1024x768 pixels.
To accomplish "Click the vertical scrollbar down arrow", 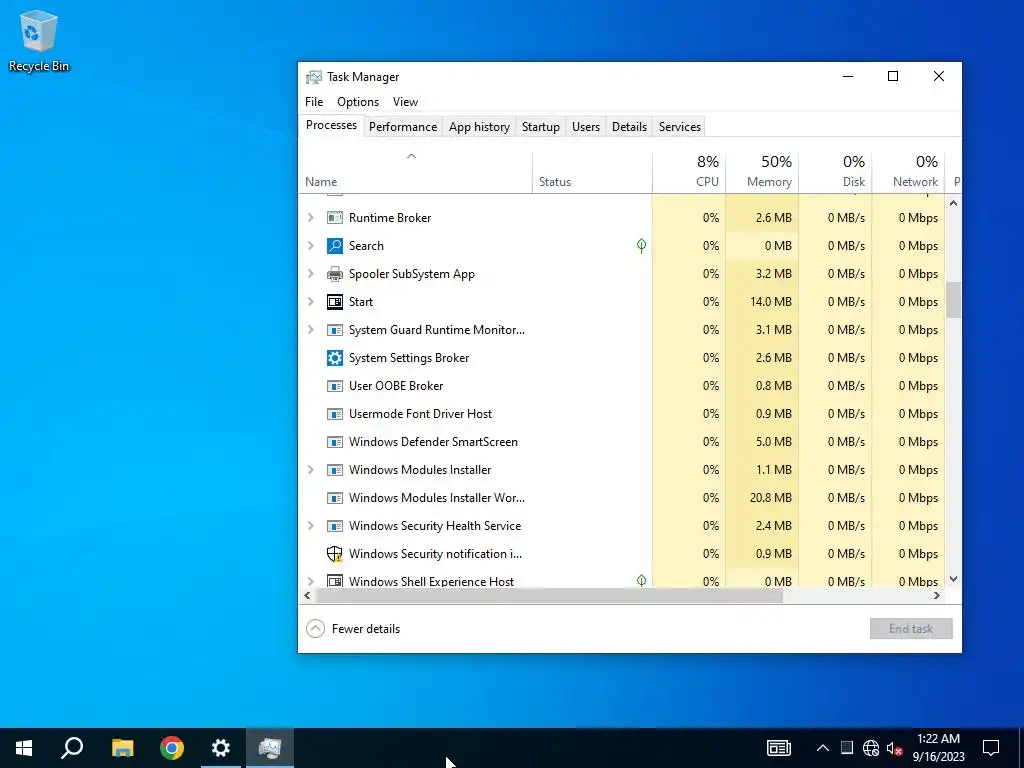I will [x=953, y=579].
